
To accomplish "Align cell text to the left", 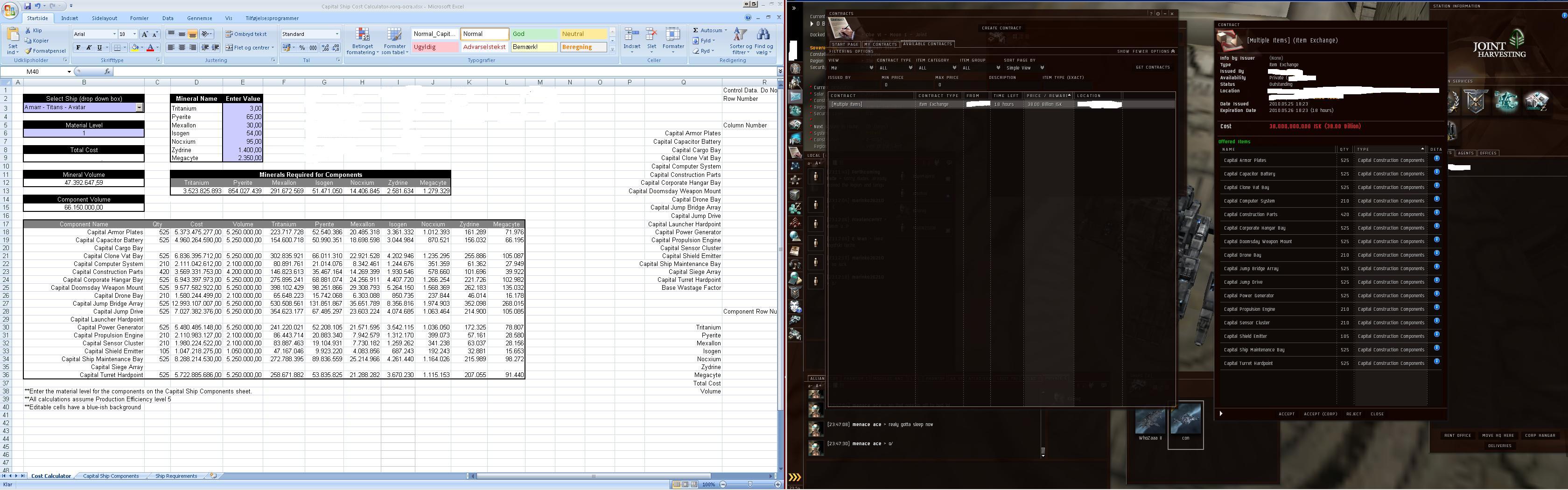I will pyautogui.click(x=171, y=48).
